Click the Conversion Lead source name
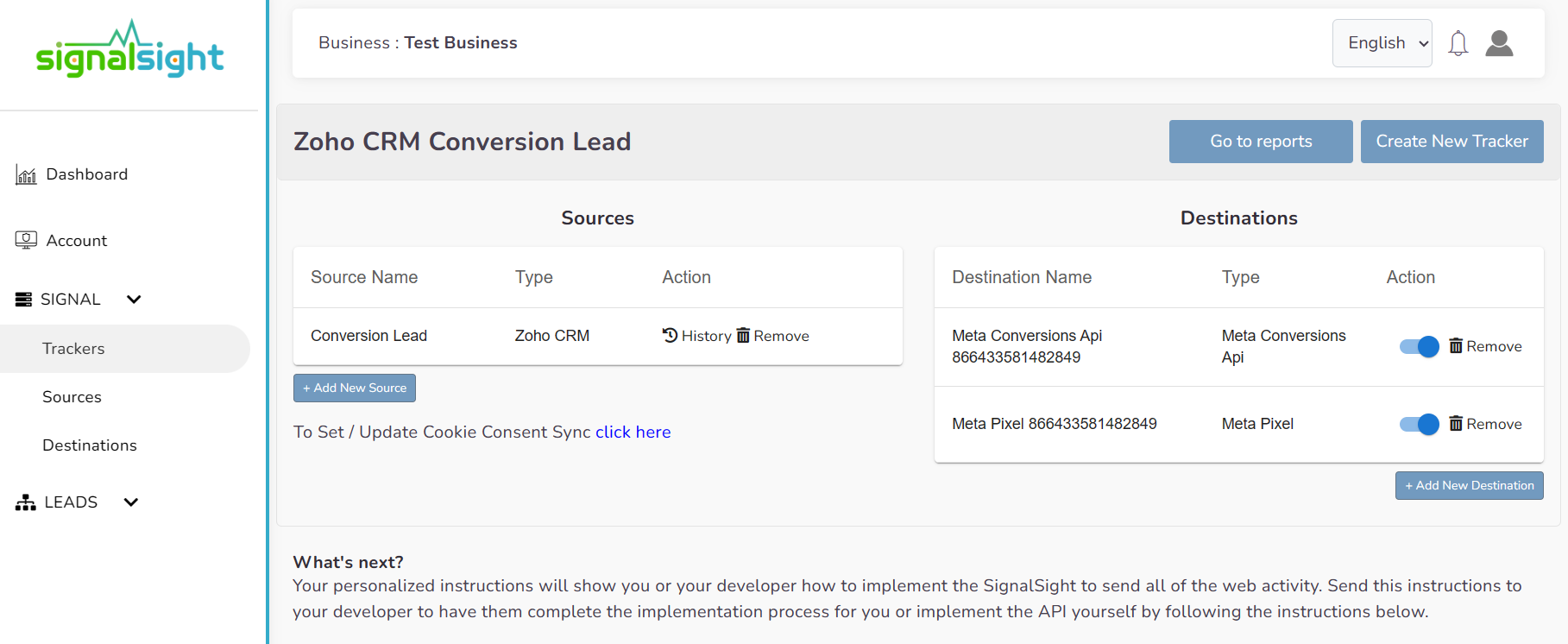 (368, 336)
